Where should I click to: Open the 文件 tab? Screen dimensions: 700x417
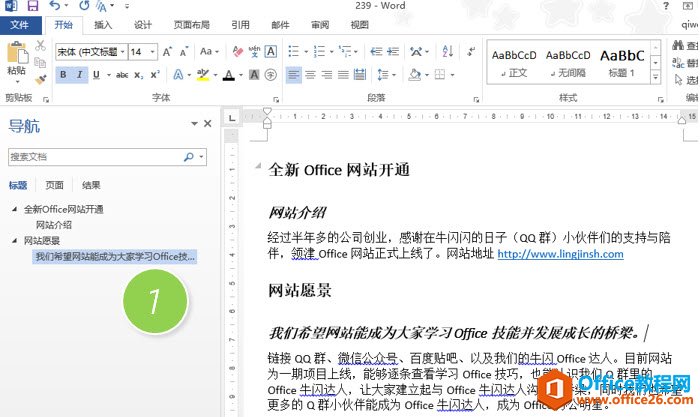(x=20, y=25)
